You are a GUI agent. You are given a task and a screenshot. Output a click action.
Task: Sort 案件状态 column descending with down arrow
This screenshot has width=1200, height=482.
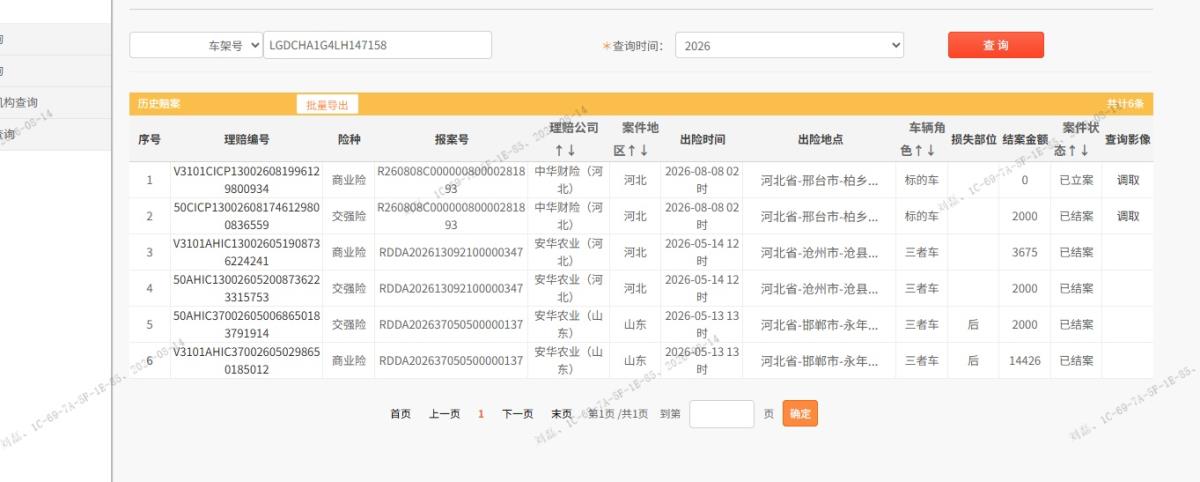[x=1085, y=150]
